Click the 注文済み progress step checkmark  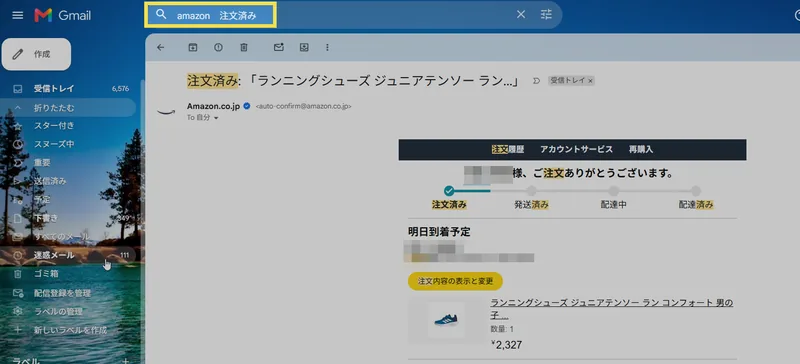click(x=449, y=190)
